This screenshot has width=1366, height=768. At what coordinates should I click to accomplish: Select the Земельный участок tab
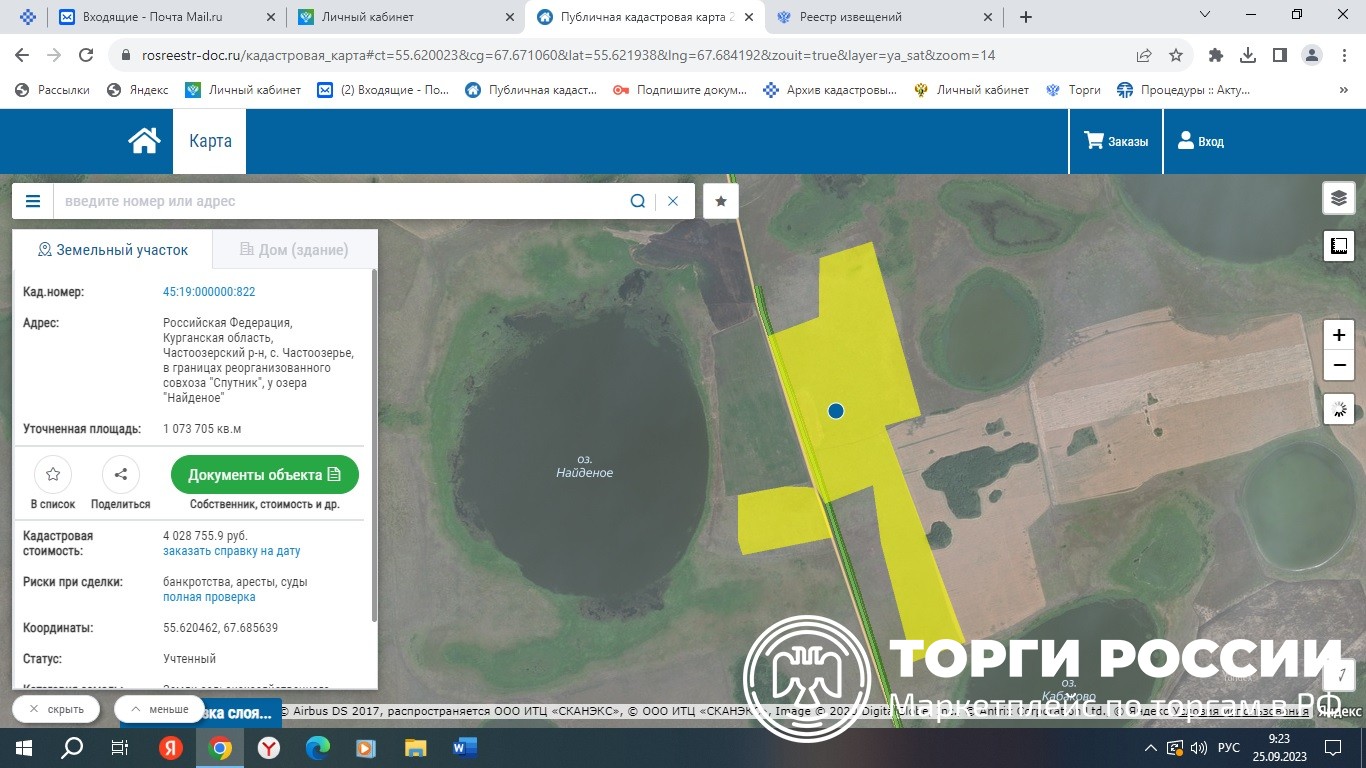pos(112,250)
